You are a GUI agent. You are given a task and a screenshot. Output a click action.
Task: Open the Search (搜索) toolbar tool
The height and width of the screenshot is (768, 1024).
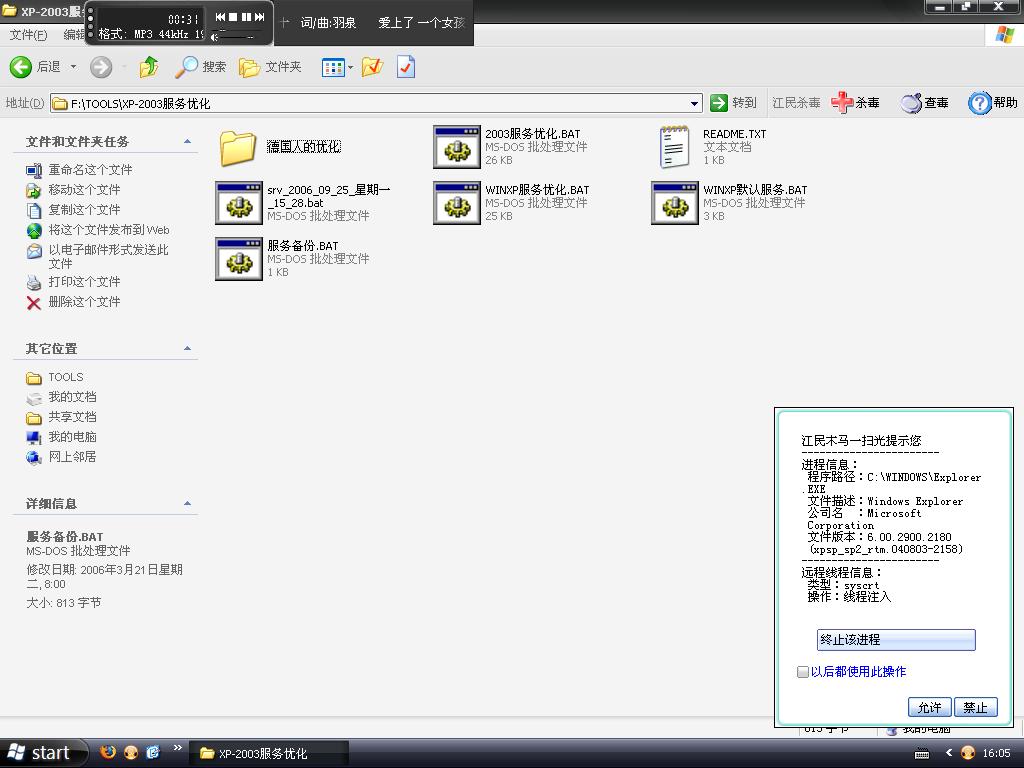click(x=201, y=67)
